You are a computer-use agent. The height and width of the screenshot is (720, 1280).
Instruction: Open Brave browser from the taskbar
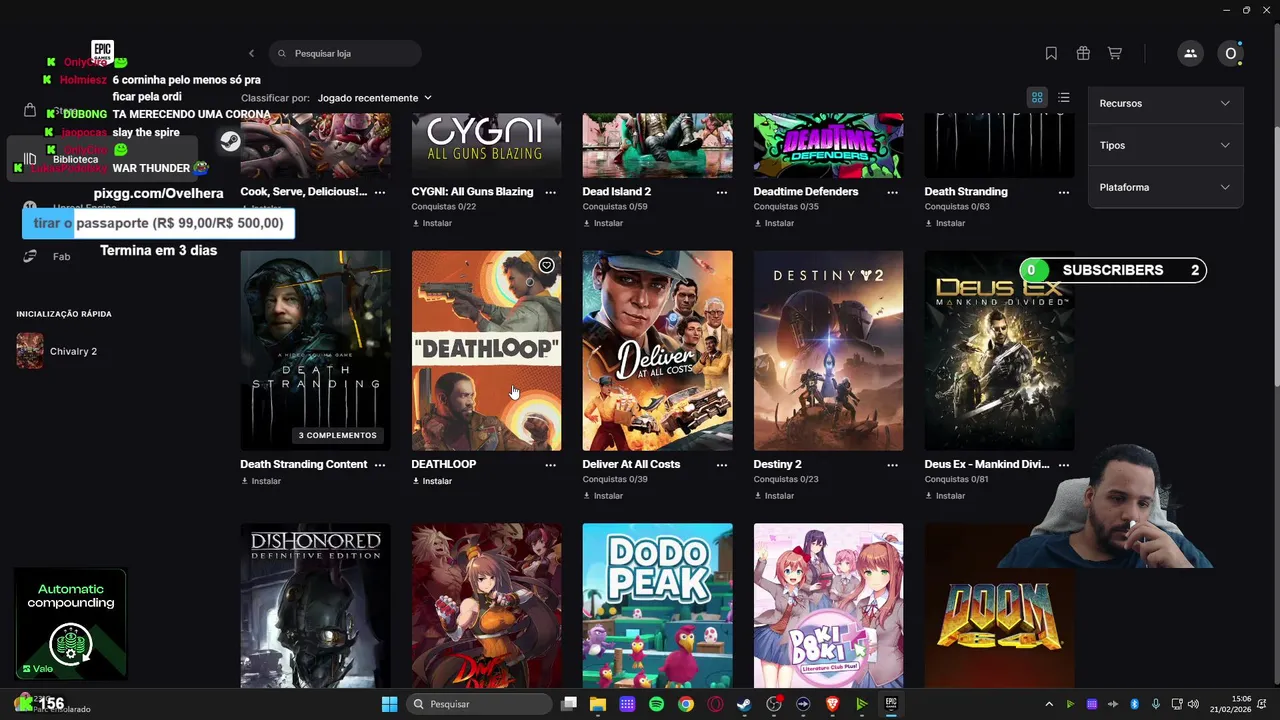(x=832, y=704)
